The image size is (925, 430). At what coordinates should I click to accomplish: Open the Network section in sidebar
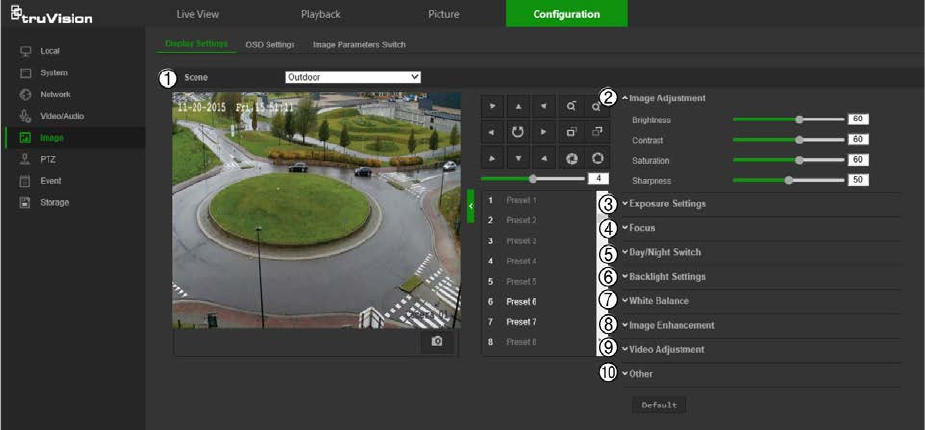(55, 94)
